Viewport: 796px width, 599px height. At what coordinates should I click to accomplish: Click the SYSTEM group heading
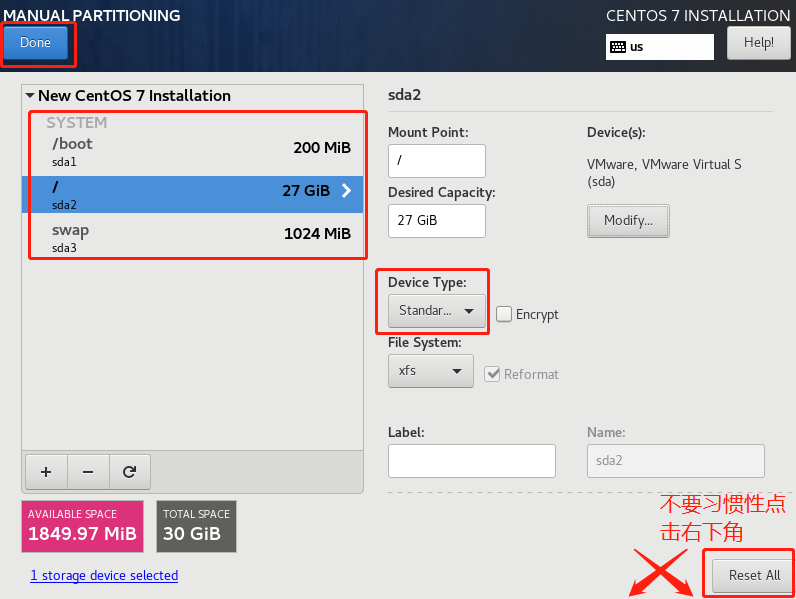pyautogui.click(x=77, y=123)
